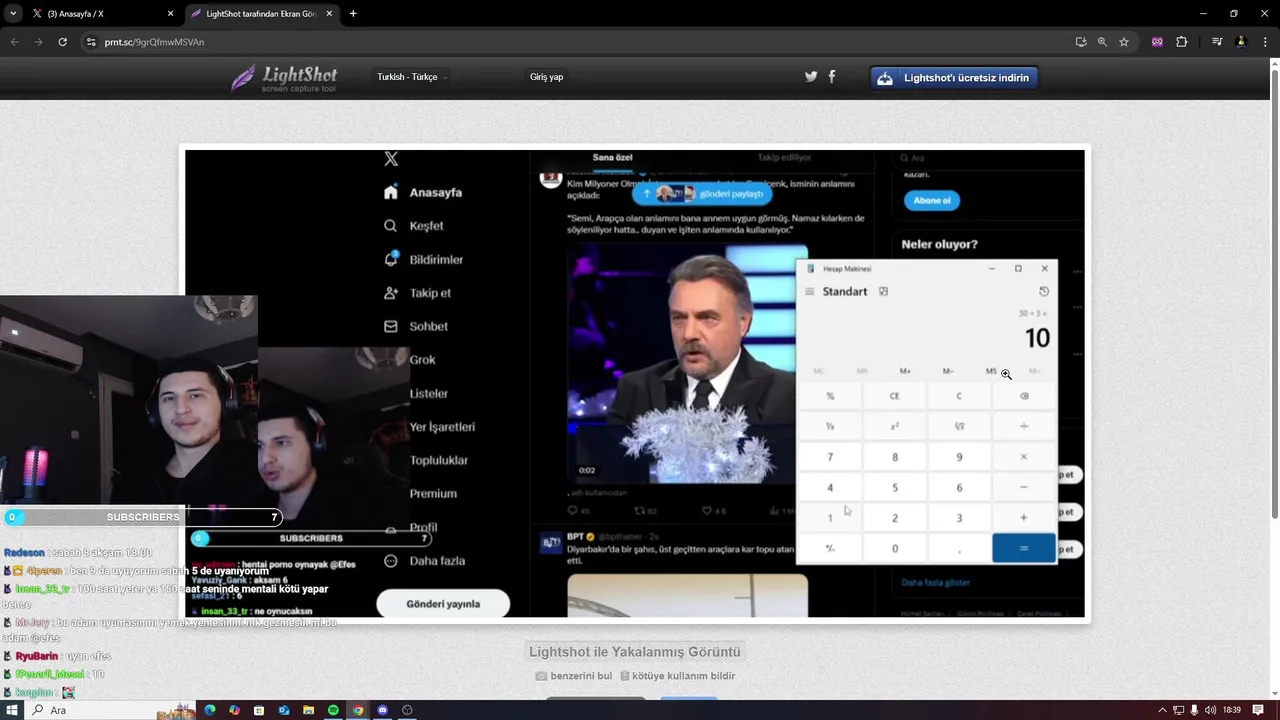The height and width of the screenshot is (720, 1280).
Task: Show hidden system tray icons
Action: click(1162, 710)
